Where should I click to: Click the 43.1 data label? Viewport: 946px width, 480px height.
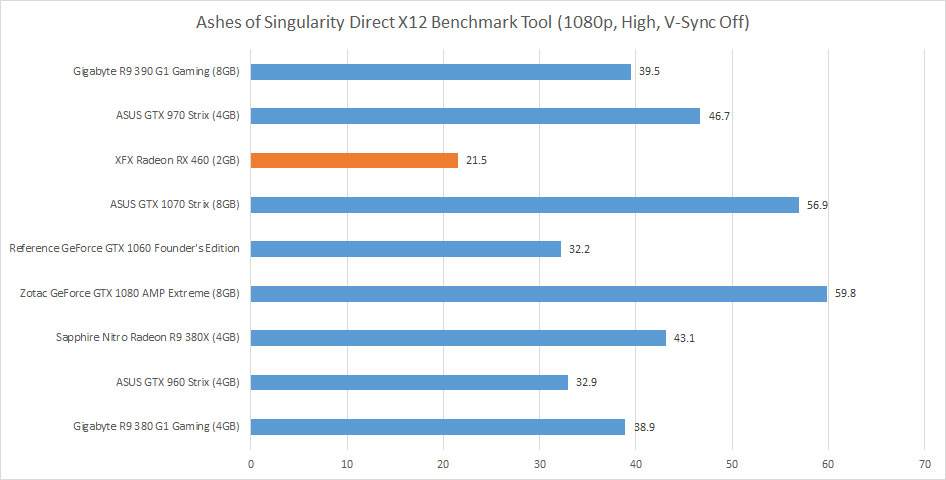(684, 338)
